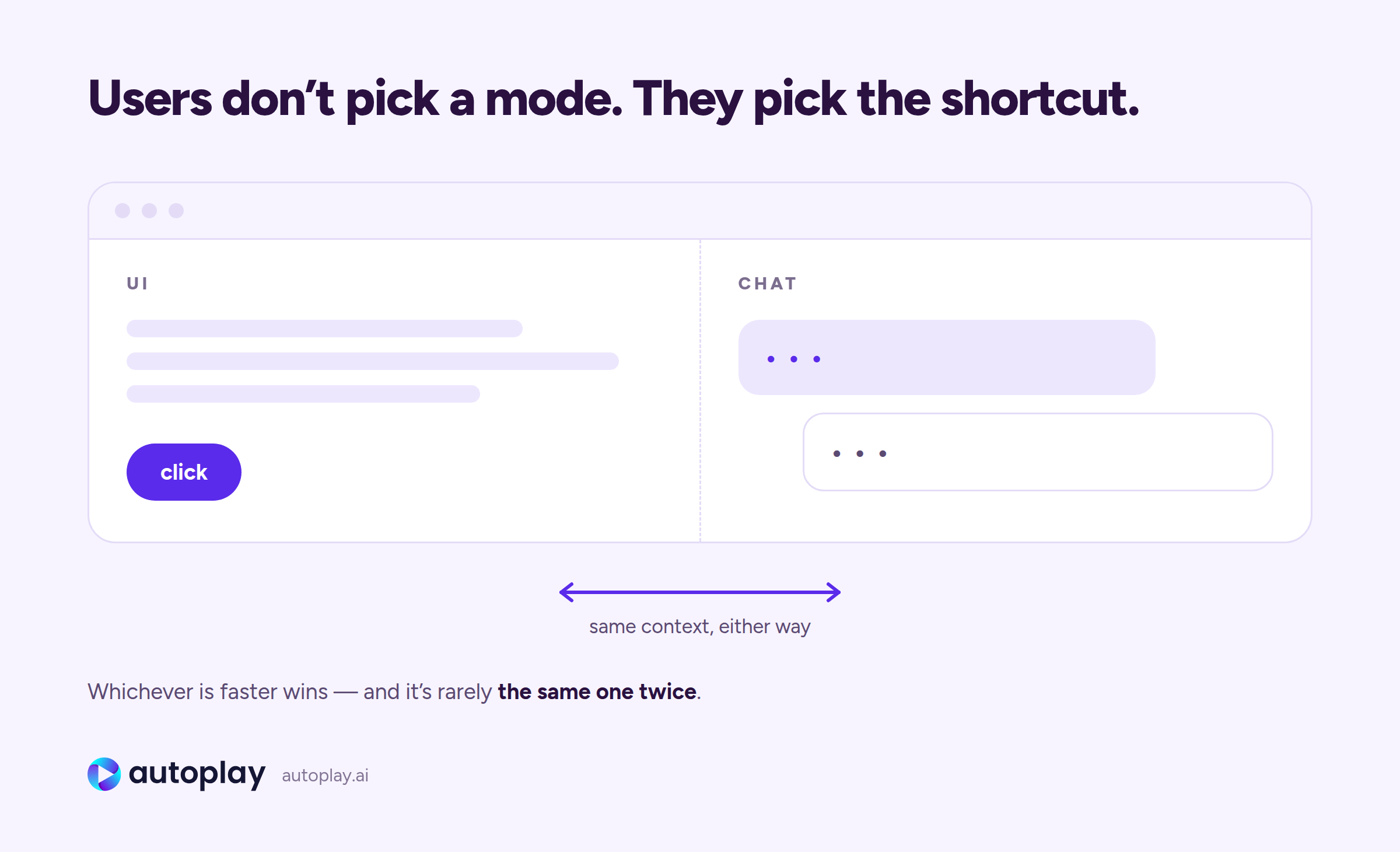
Task: Click the gray typing dots in reply bubble
Action: pos(860,453)
